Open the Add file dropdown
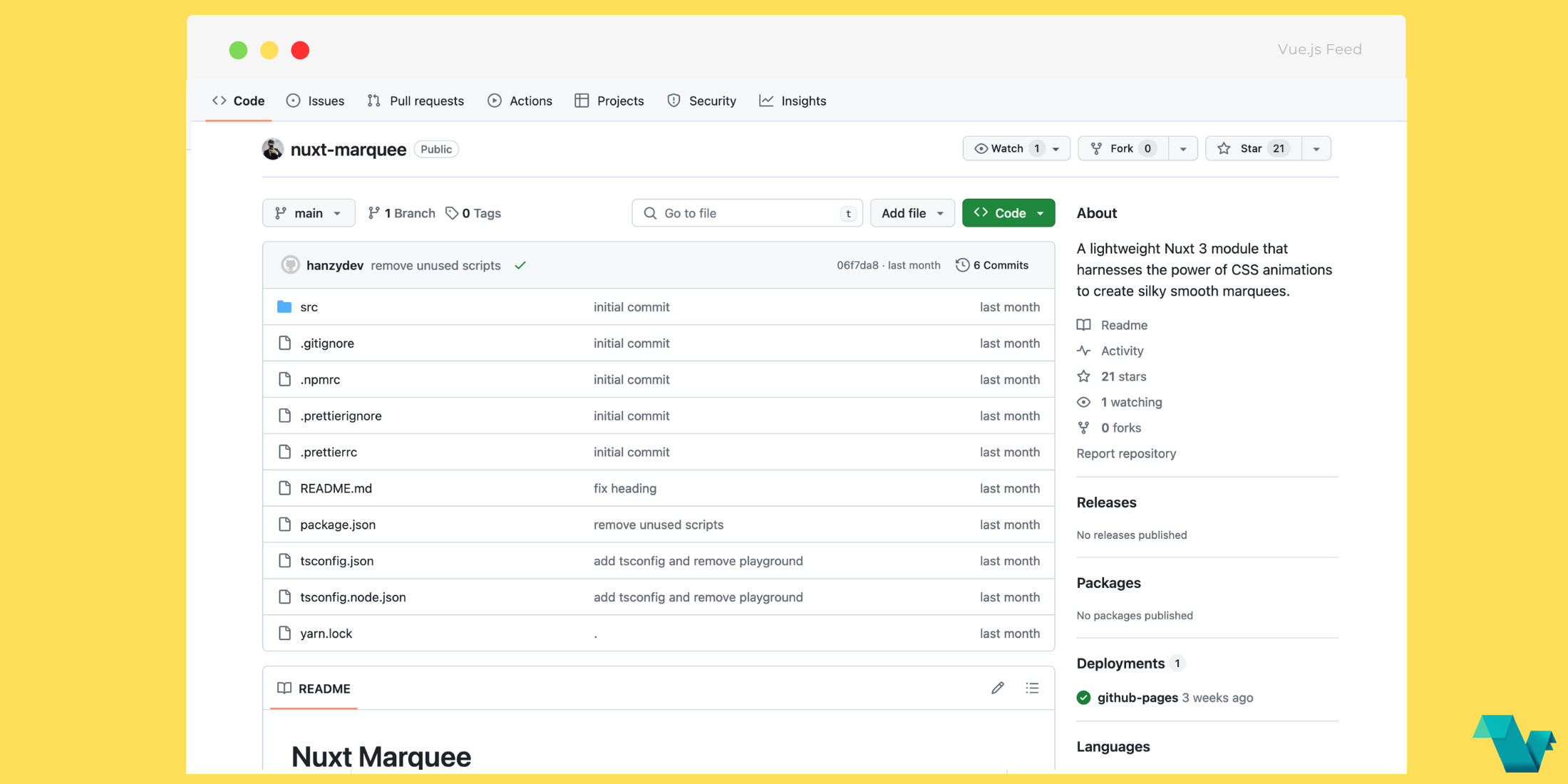Image resolution: width=1568 pixels, height=784 pixels. [x=912, y=212]
